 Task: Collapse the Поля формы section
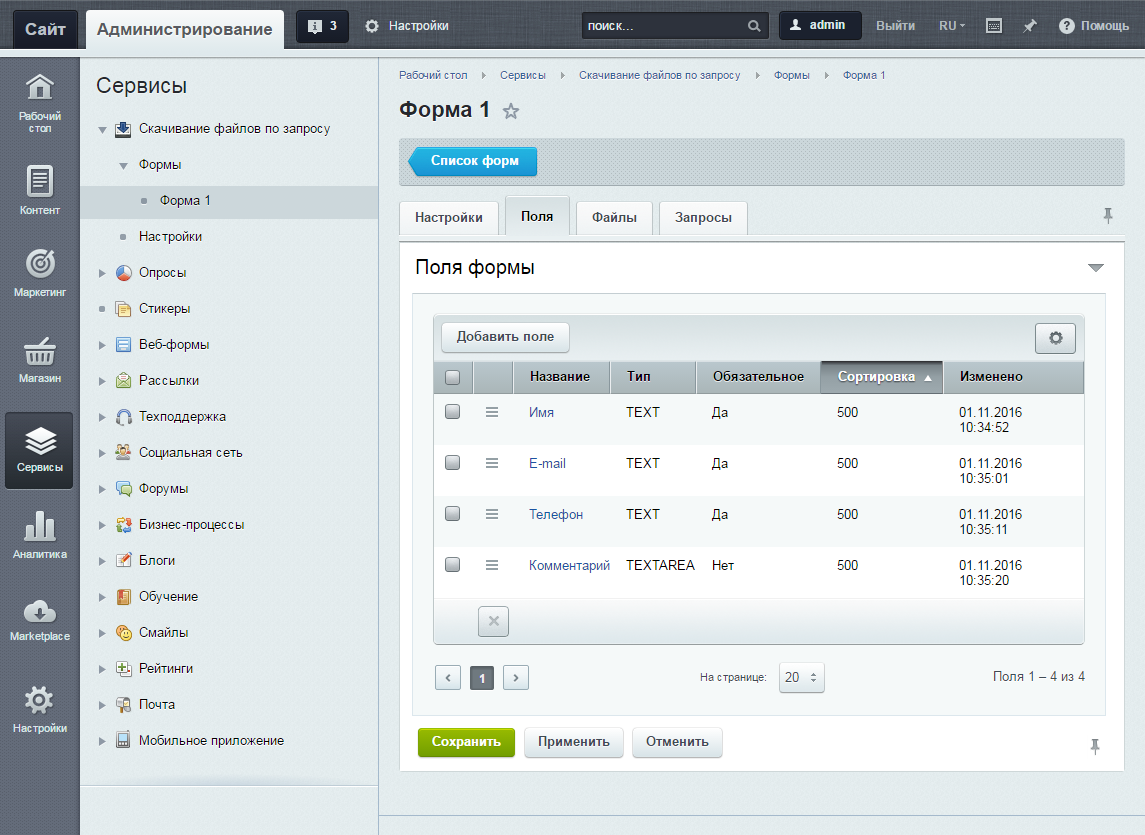click(1095, 268)
